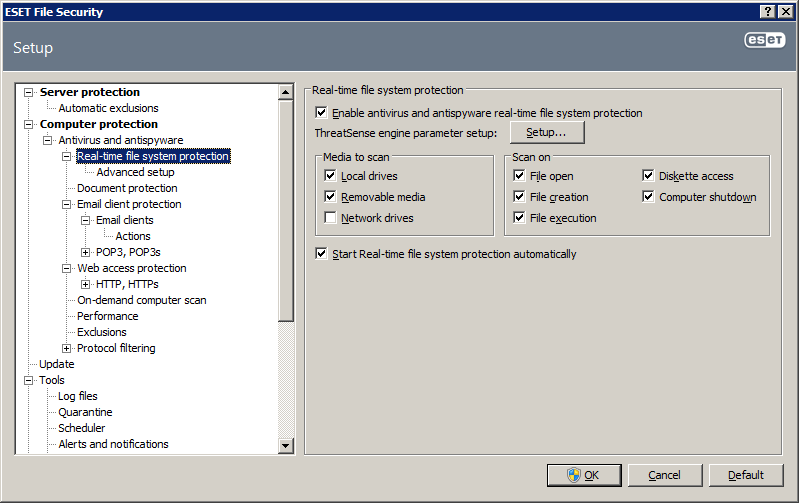799x503 pixels.
Task: Open ThreatSense Setup... button
Action: [547, 133]
